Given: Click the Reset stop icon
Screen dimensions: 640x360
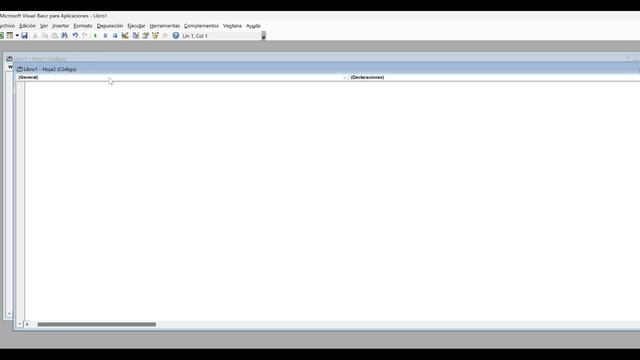Looking at the screenshot, I should click(x=115, y=36).
